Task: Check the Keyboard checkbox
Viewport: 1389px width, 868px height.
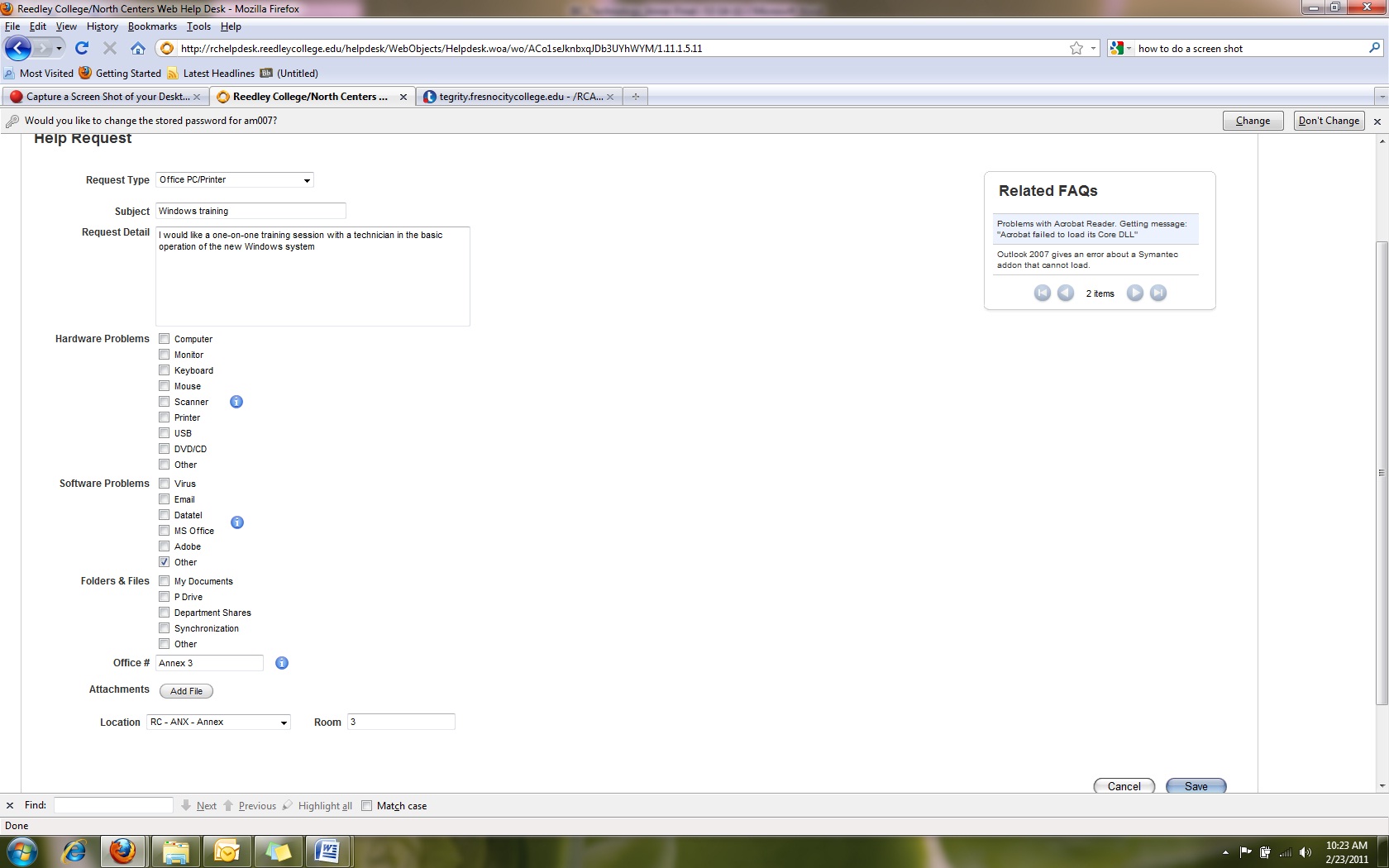Action: click(x=165, y=370)
